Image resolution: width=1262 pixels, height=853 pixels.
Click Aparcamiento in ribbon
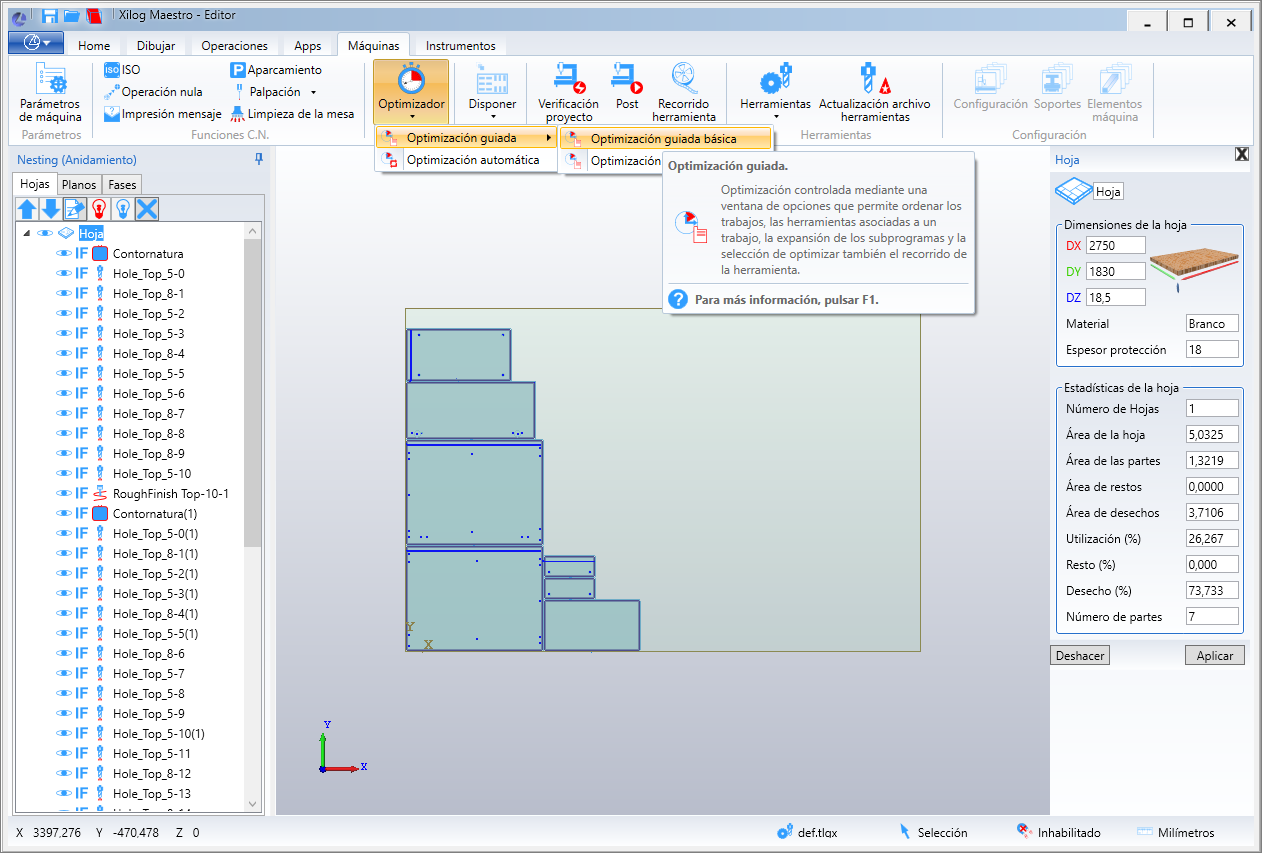tap(276, 70)
